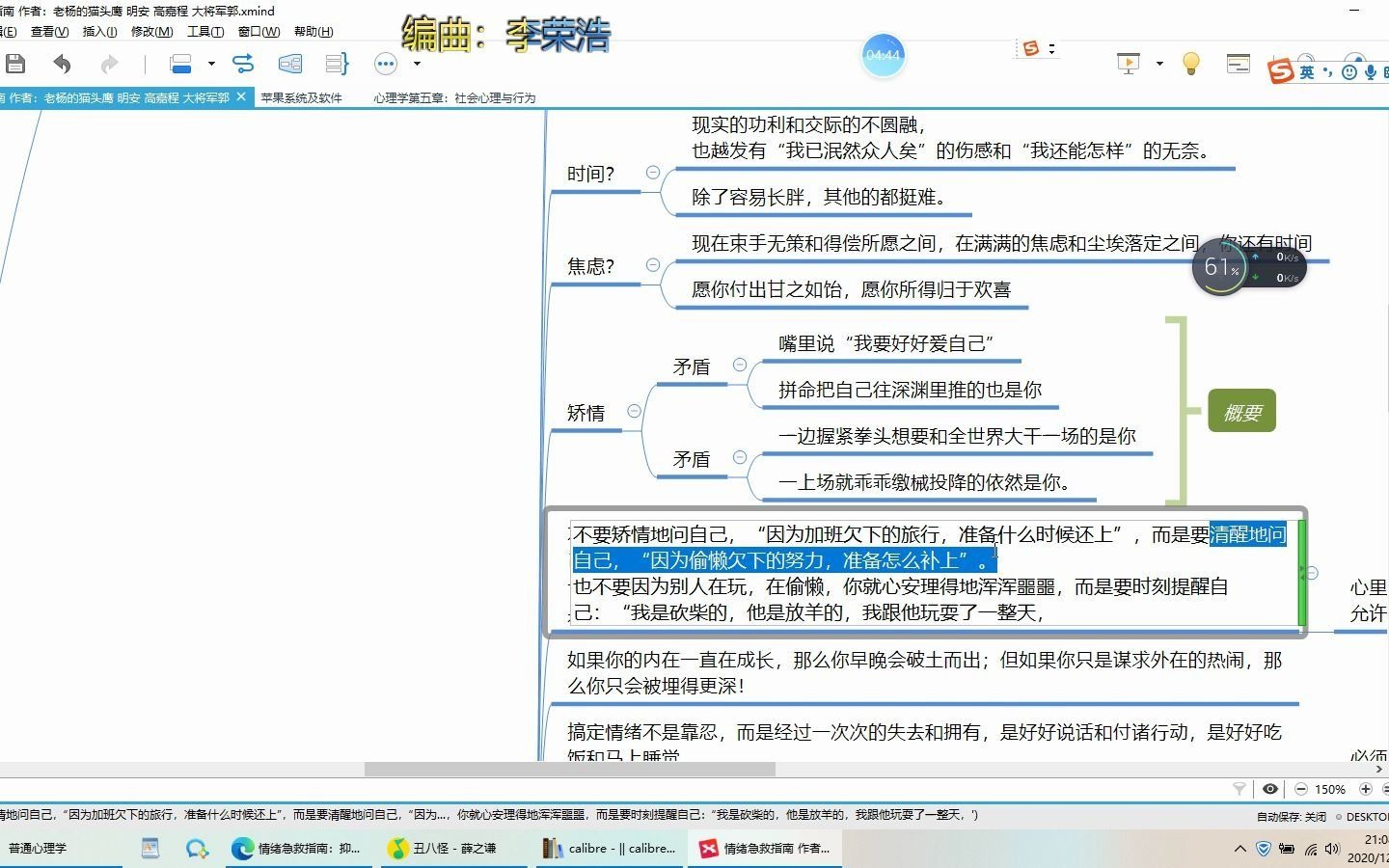The height and width of the screenshot is (868, 1389).
Task: Show hidden tray icons chevron
Action: [x=1239, y=849]
